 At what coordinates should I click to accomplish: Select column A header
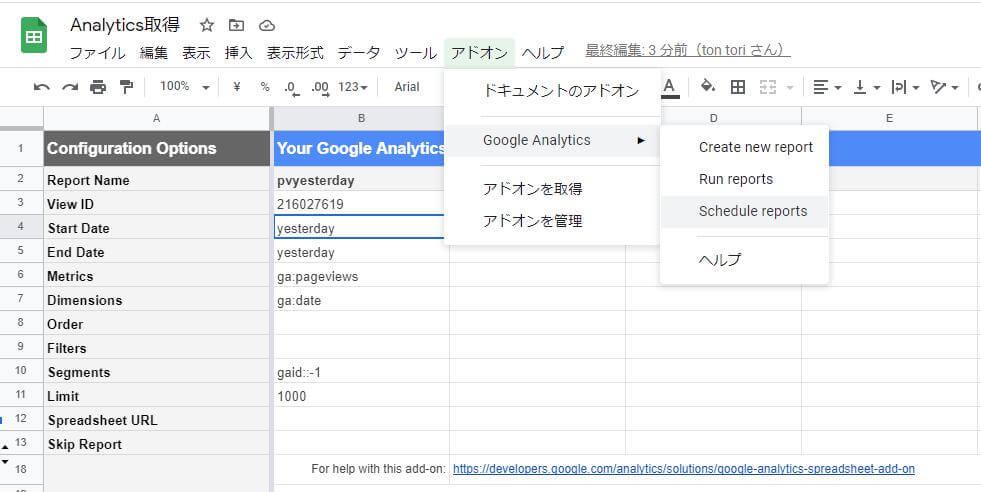point(156,118)
